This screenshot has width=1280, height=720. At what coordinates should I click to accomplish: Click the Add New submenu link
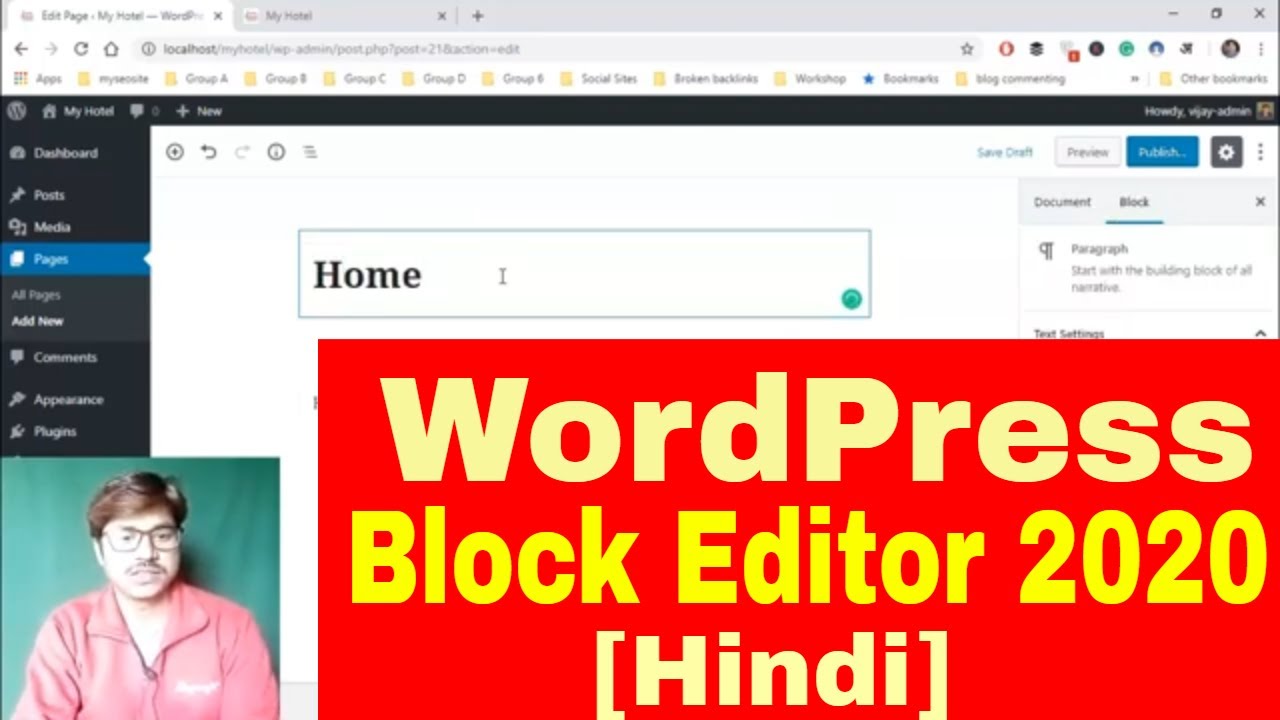click(x=37, y=321)
